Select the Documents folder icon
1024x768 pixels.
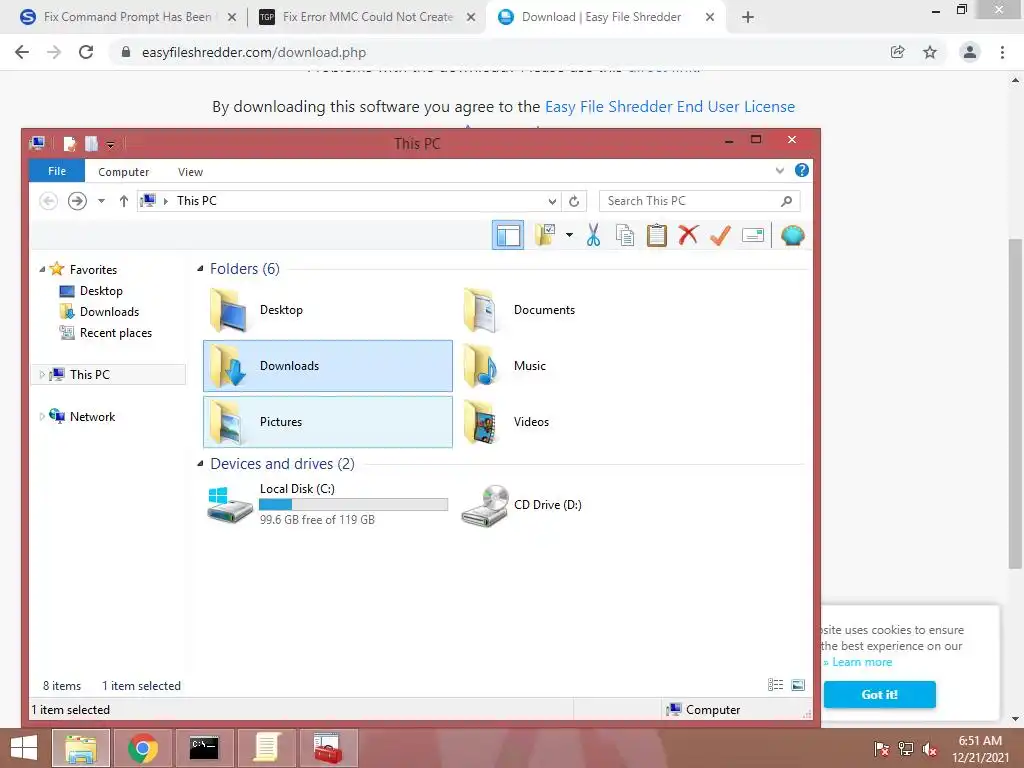[x=581, y=310]
